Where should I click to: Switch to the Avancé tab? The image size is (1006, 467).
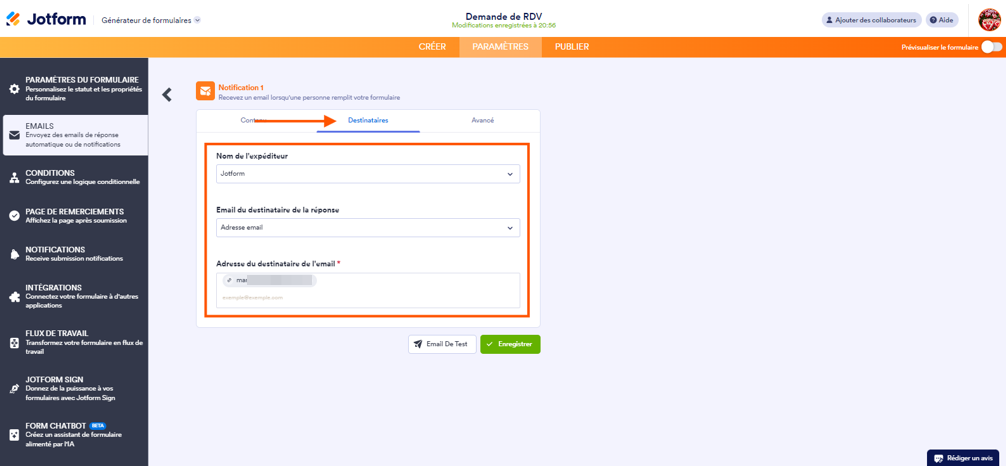[482, 120]
